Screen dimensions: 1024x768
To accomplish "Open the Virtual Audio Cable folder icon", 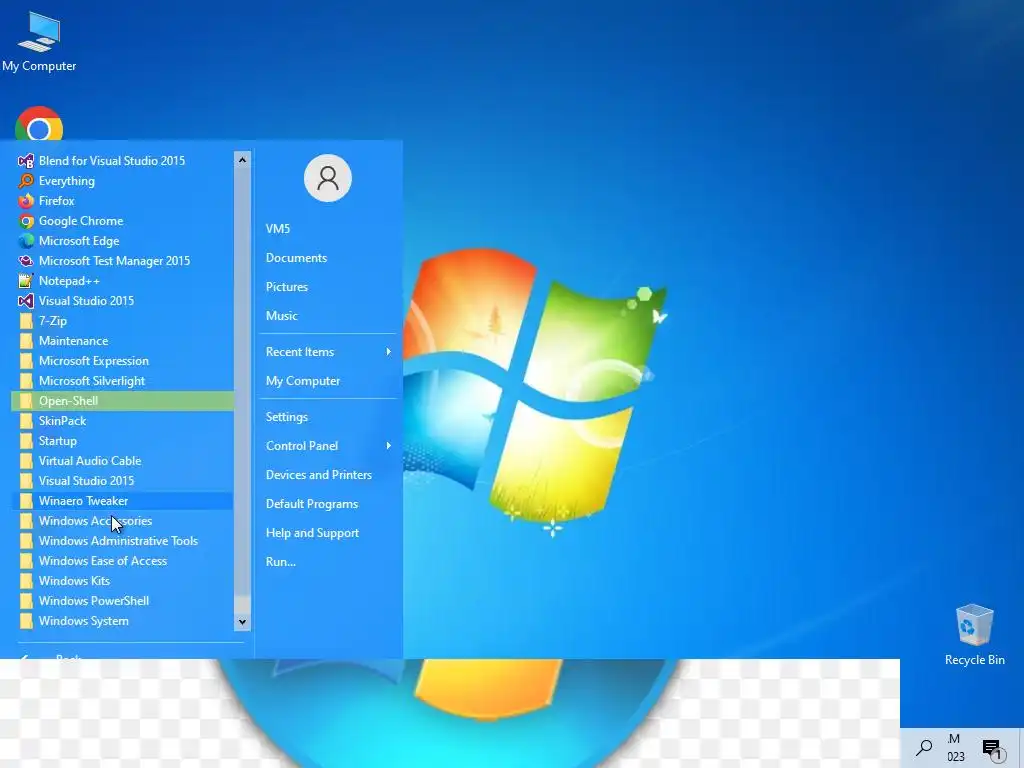I will tap(25, 460).
